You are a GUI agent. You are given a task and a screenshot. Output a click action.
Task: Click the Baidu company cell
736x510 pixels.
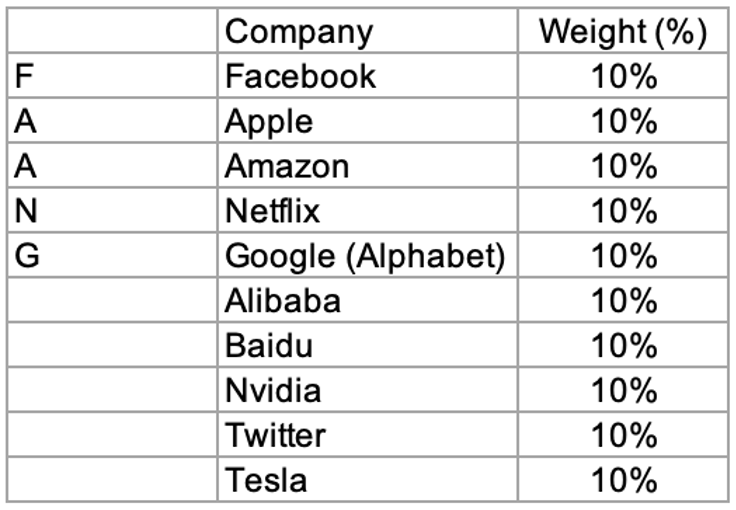click(x=269, y=345)
